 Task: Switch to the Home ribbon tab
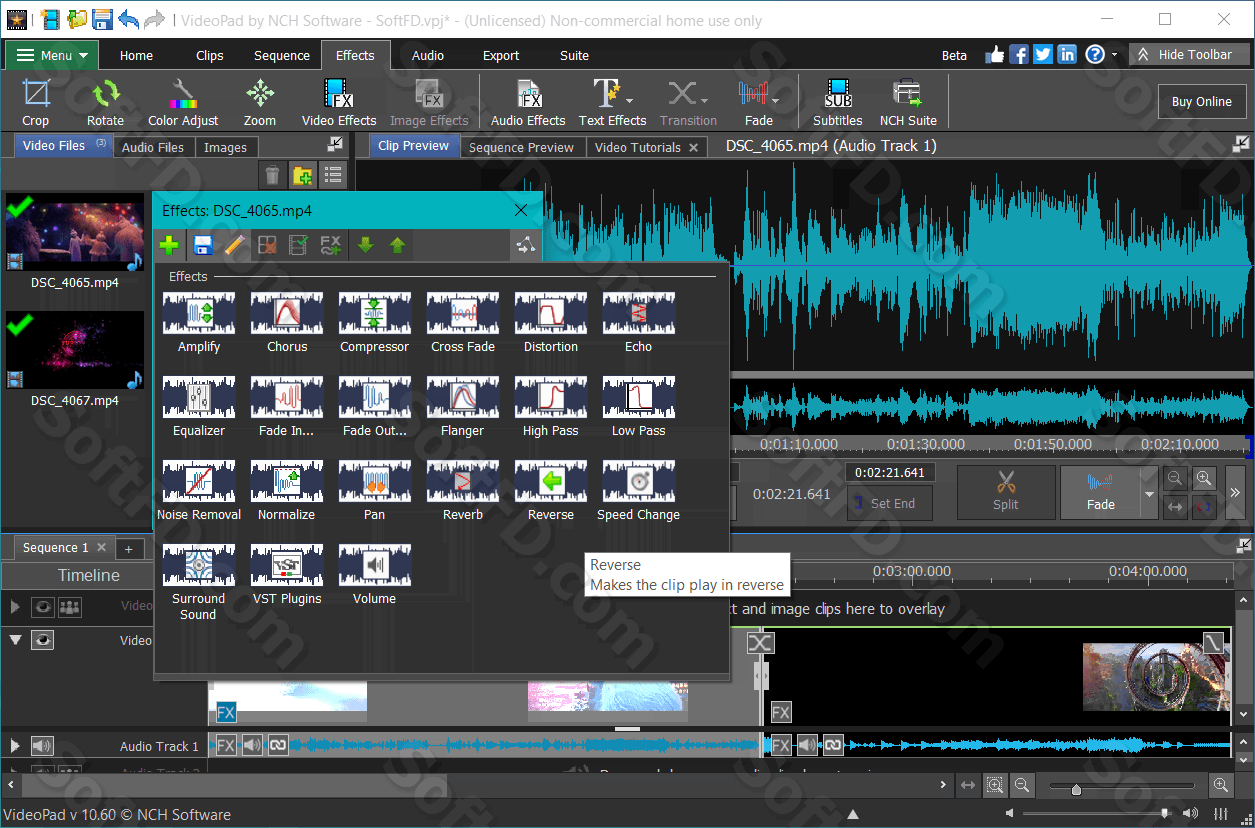[x=136, y=56]
